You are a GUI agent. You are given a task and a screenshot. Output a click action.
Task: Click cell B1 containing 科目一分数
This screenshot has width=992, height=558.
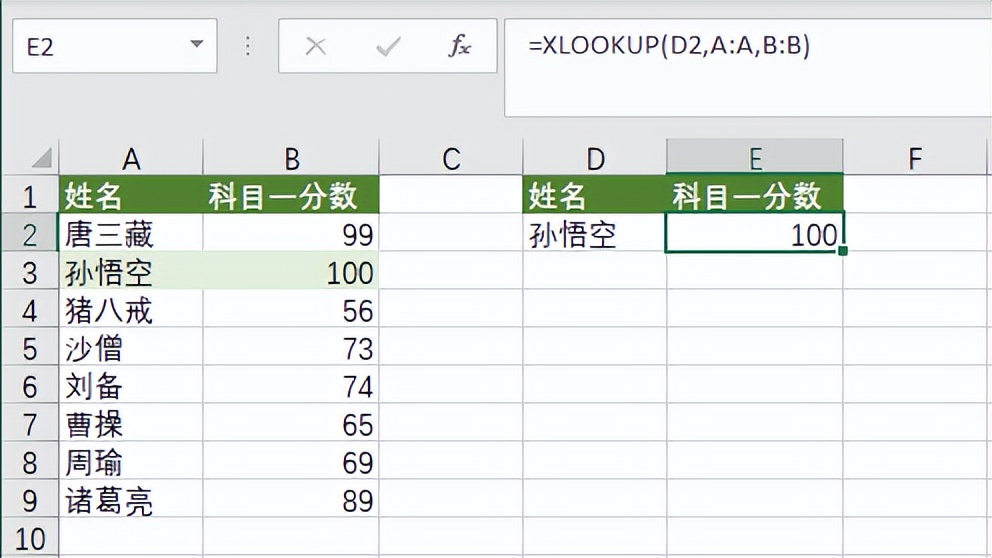[x=291, y=195]
